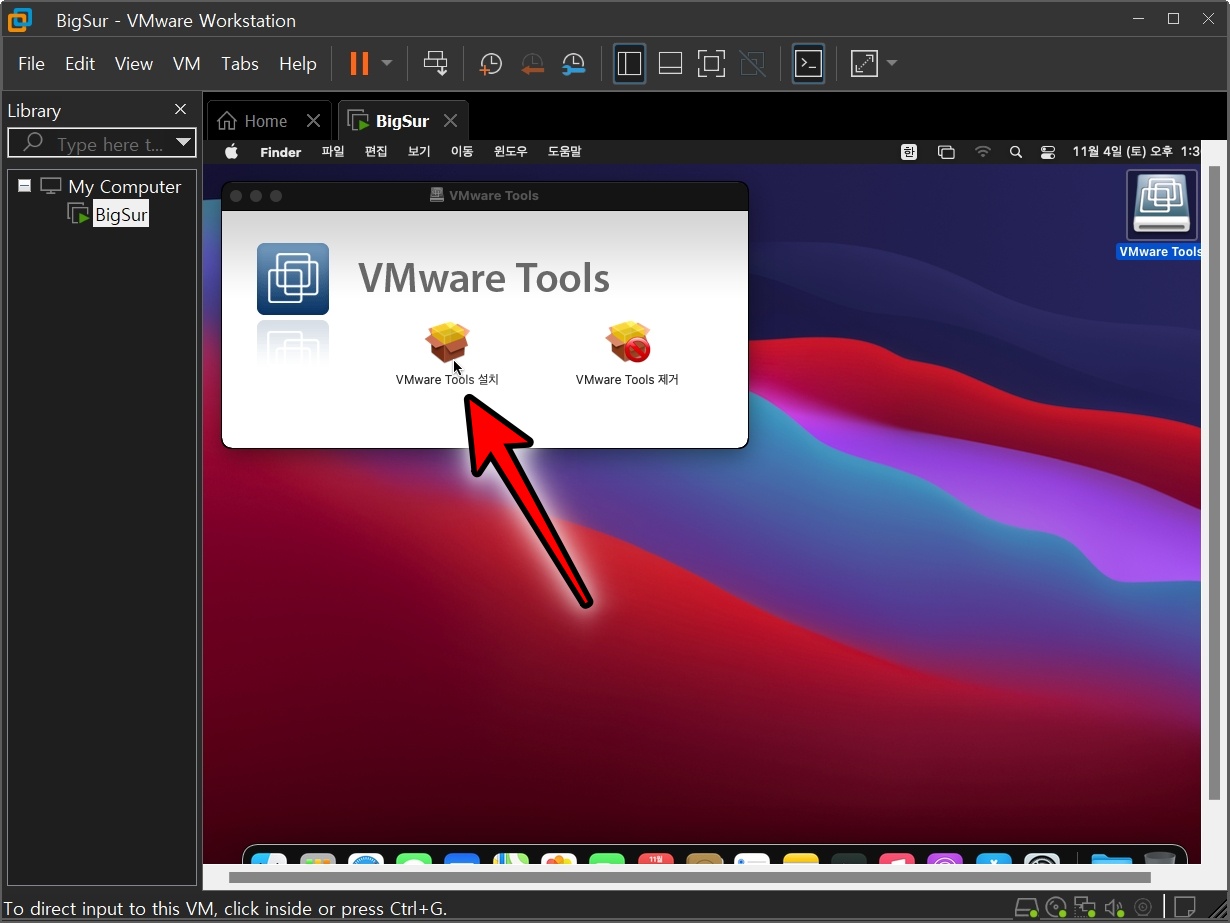
Task: Click the Unity mode toolbar icon
Action: coord(752,63)
